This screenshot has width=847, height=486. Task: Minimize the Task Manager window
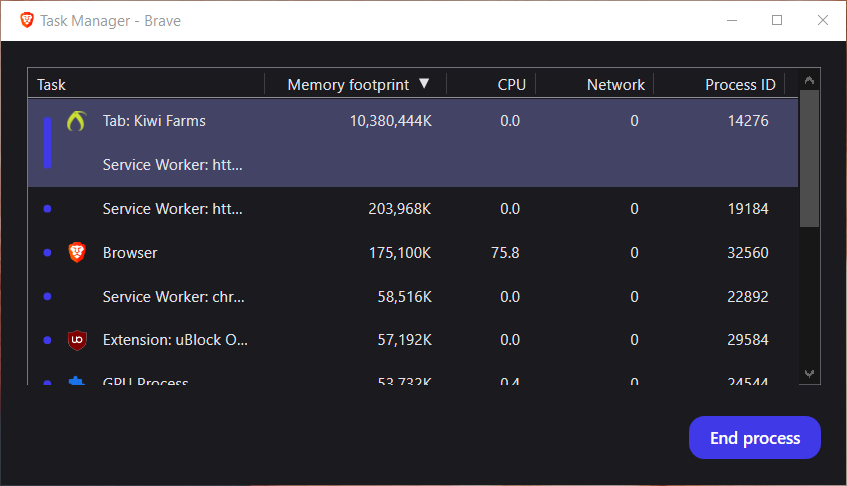[732, 21]
